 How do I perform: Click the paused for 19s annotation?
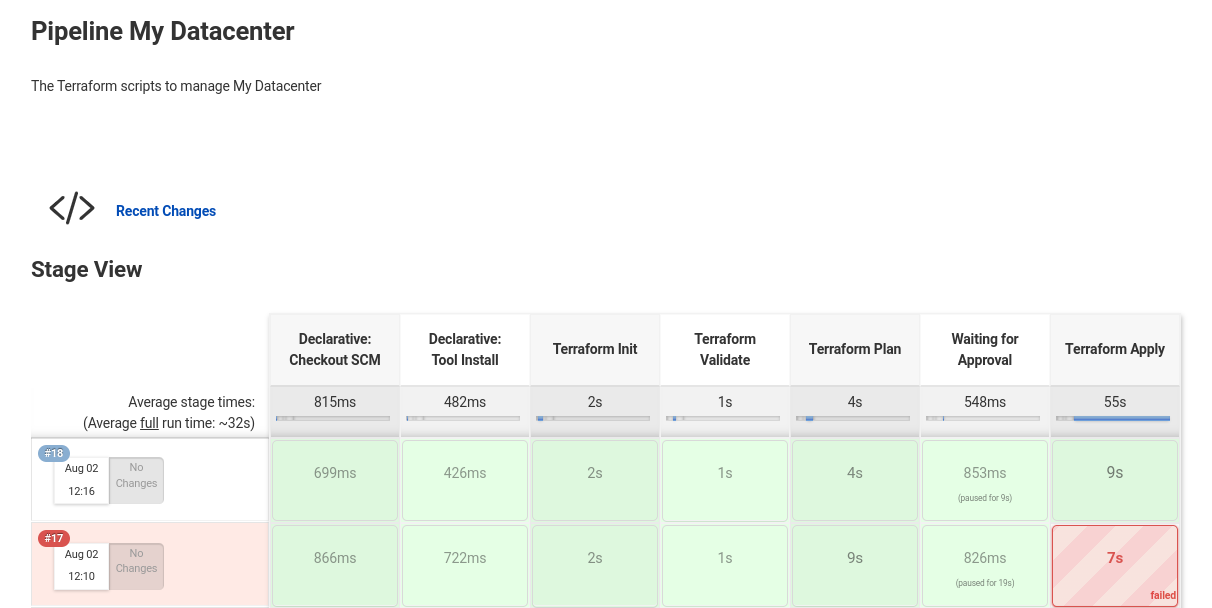[984, 582]
